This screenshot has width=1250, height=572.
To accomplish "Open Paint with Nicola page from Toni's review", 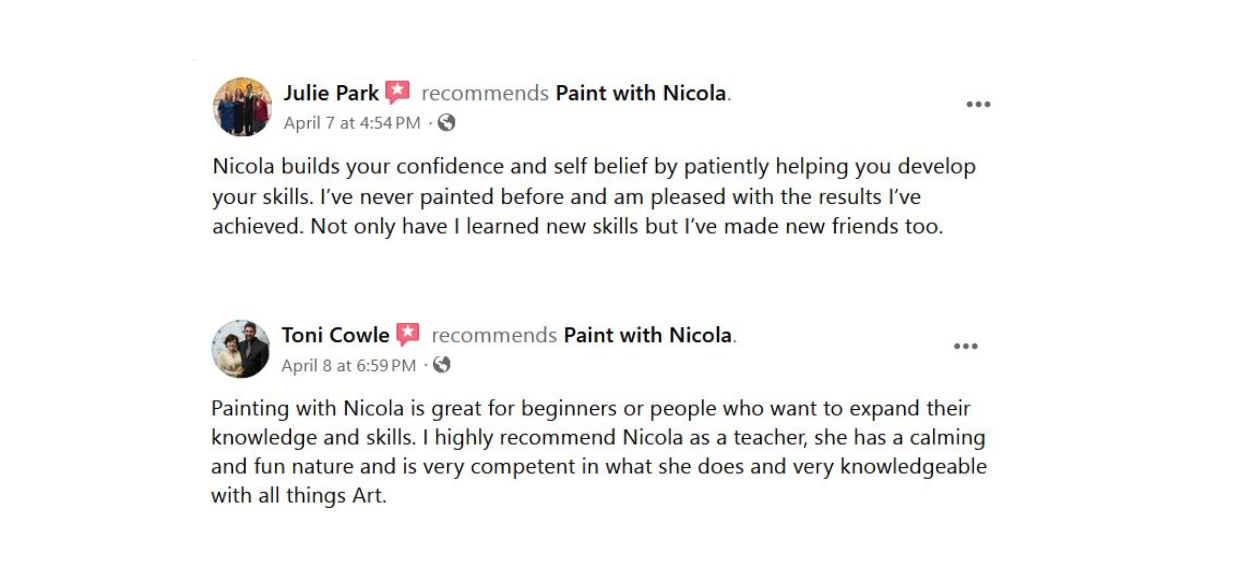I will tap(648, 335).
